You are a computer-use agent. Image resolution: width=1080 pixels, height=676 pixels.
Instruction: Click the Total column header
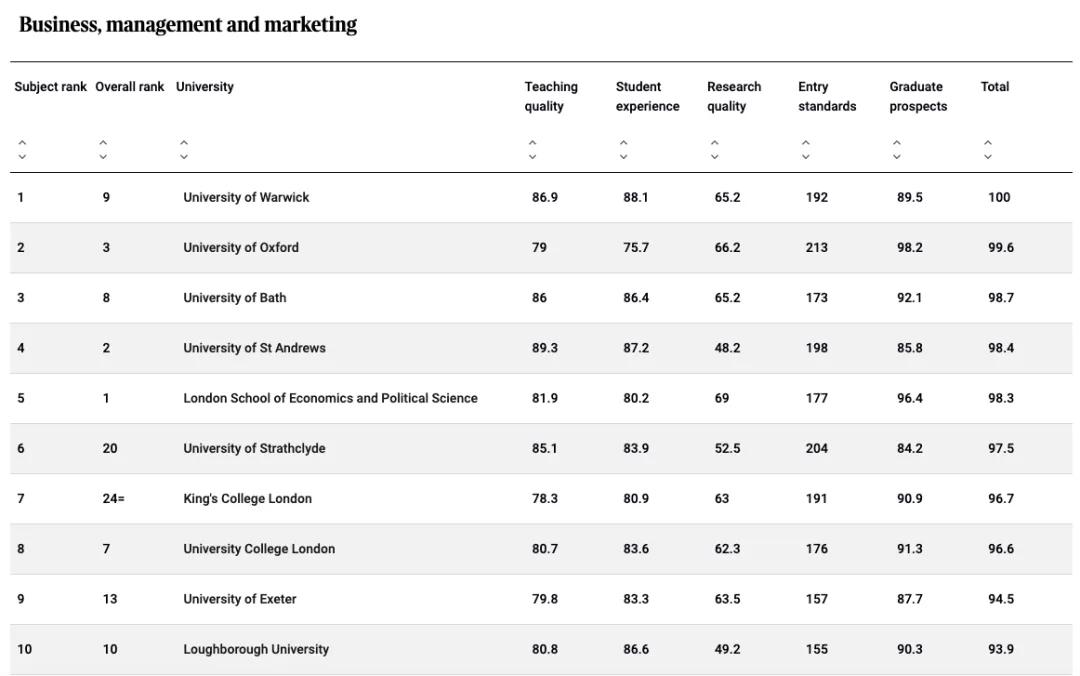[995, 87]
